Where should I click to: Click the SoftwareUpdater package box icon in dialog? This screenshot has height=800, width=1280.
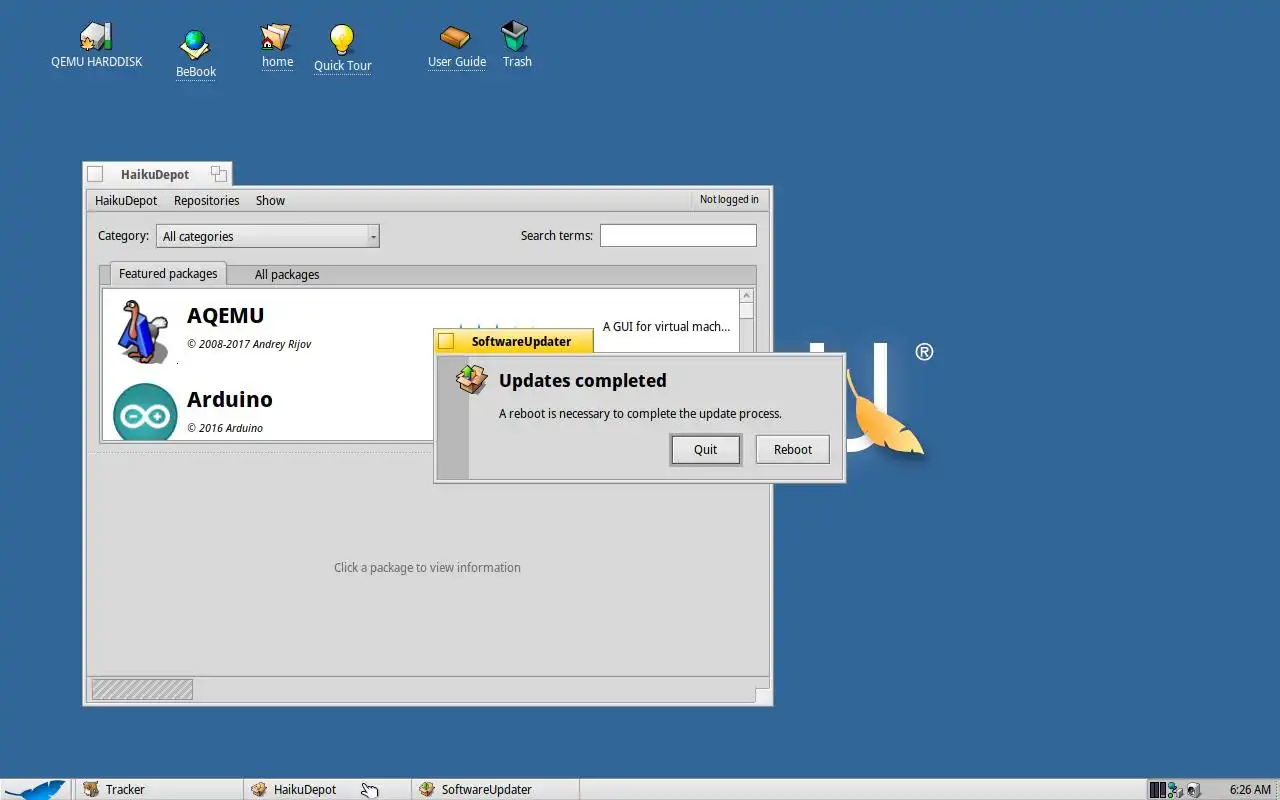471,379
